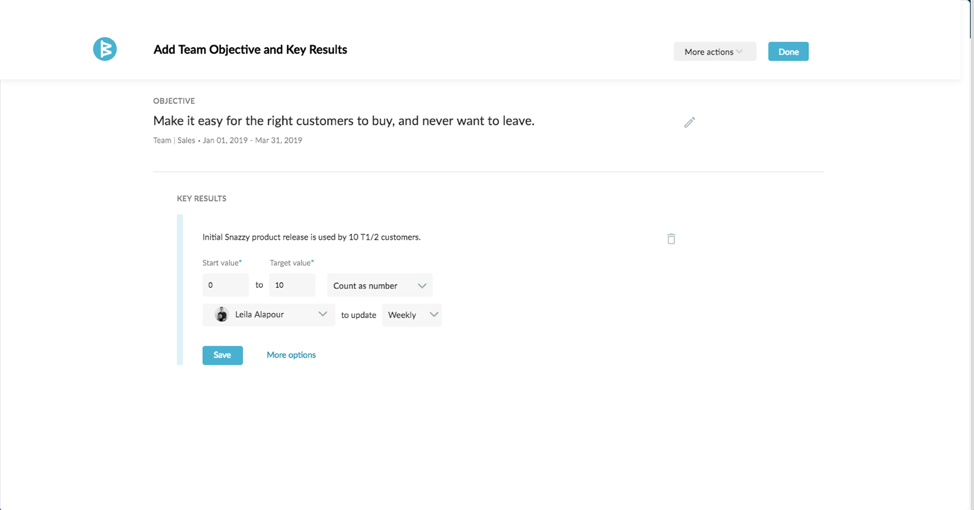Change the Weekly update frequency dropdown

pos(412,315)
